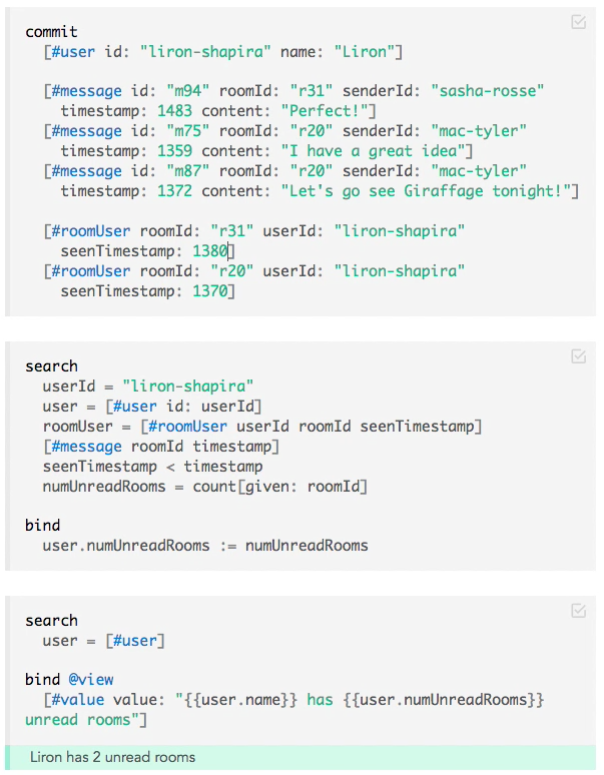The image size is (604, 775).
Task: Place cursor after seenTimestamp: 1380
Action: (233, 251)
